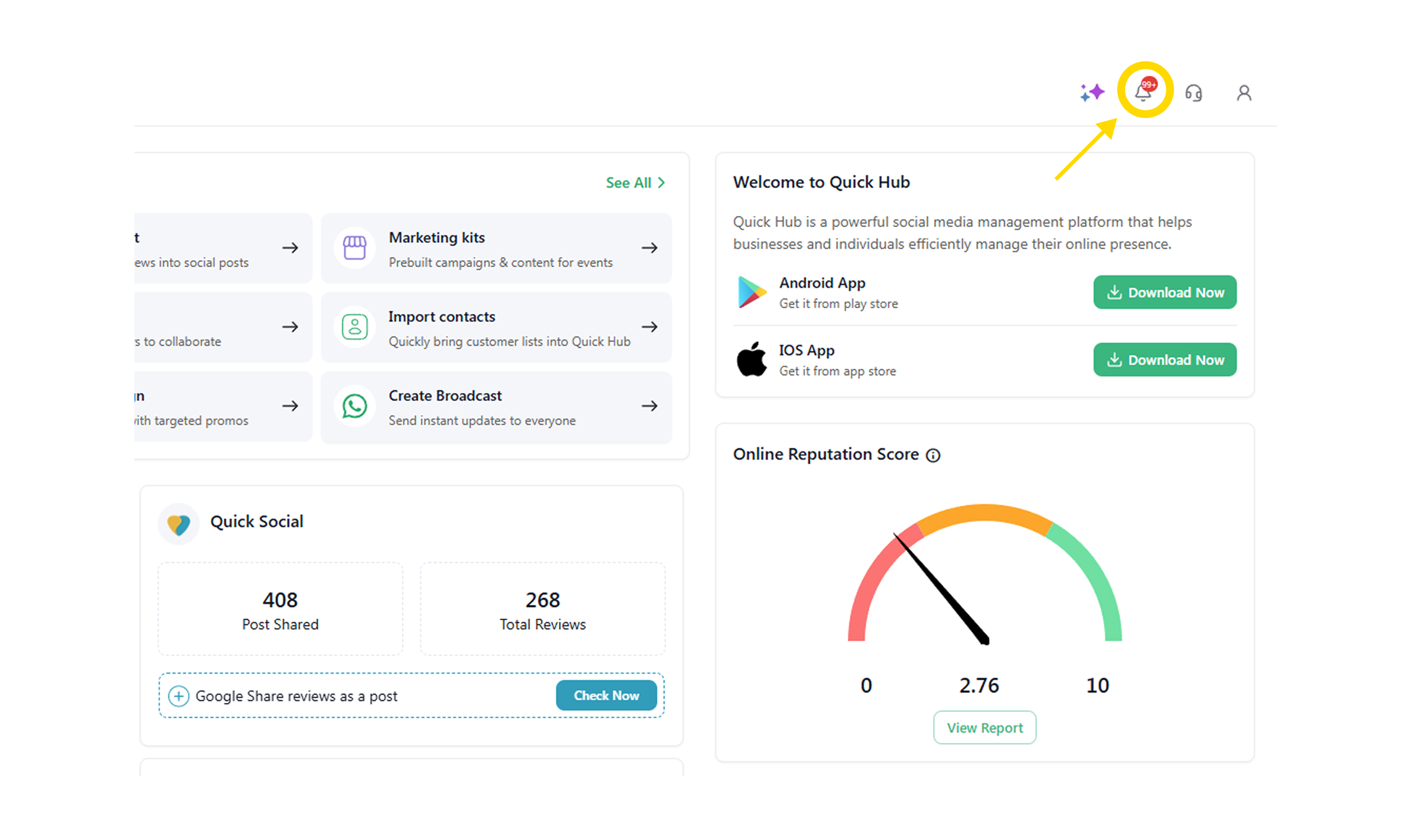Open Create Broadcast via its arrow

click(x=649, y=406)
